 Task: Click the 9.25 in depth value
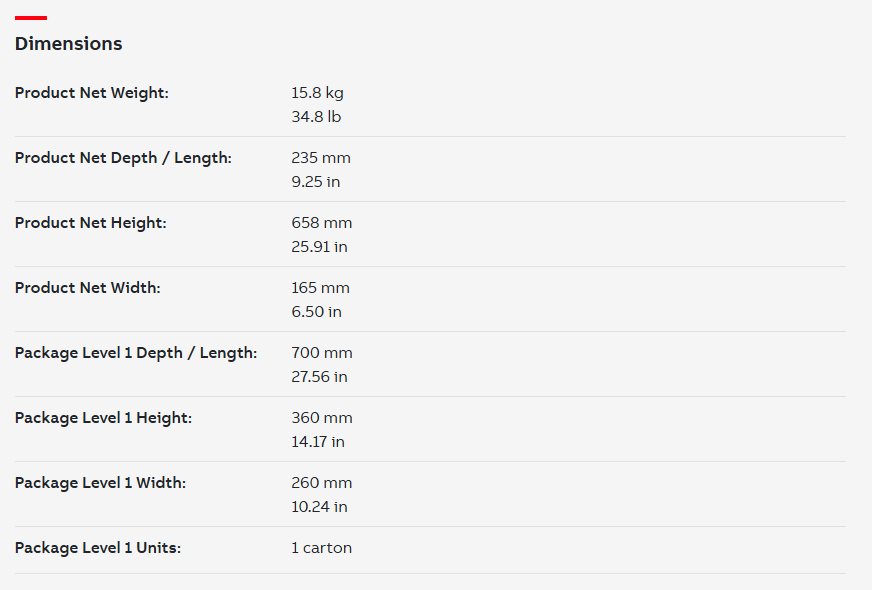coord(316,182)
